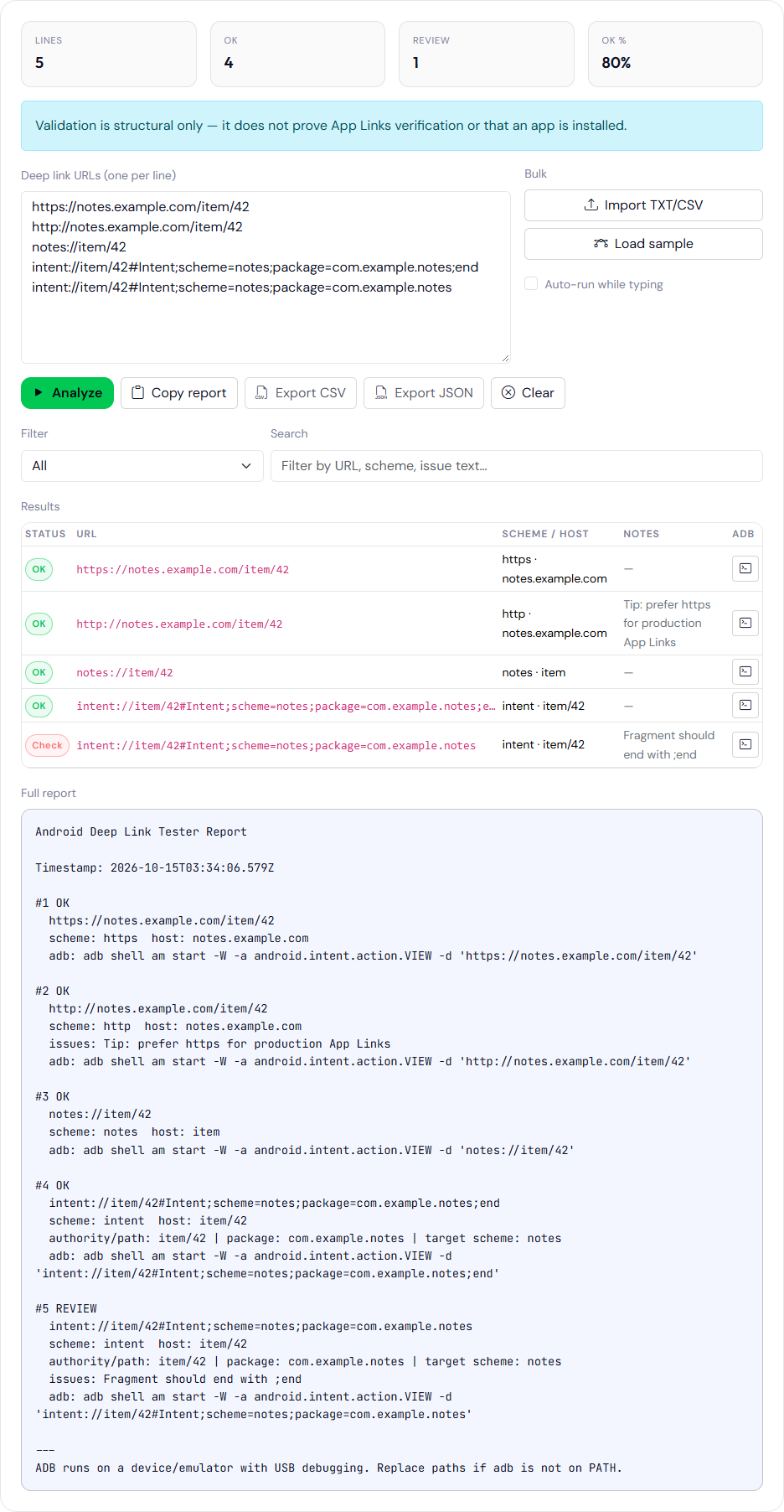Copy ADB command for OK intent row

pyautogui.click(x=745, y=705)
